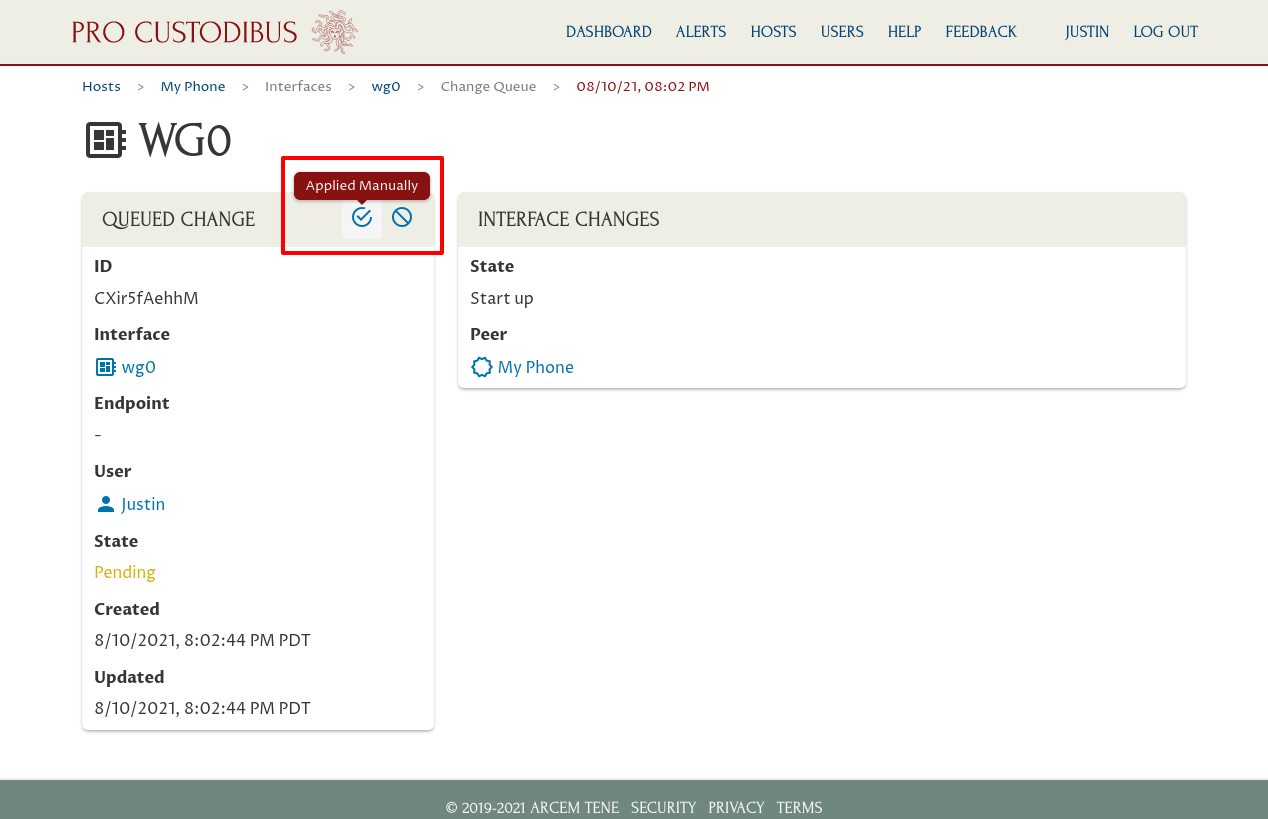Open the wg0 link under Interface

point(139,367)
